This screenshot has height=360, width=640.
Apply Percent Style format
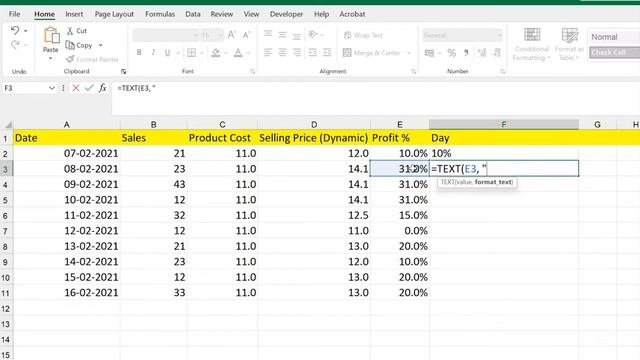(x=451, y=53)
